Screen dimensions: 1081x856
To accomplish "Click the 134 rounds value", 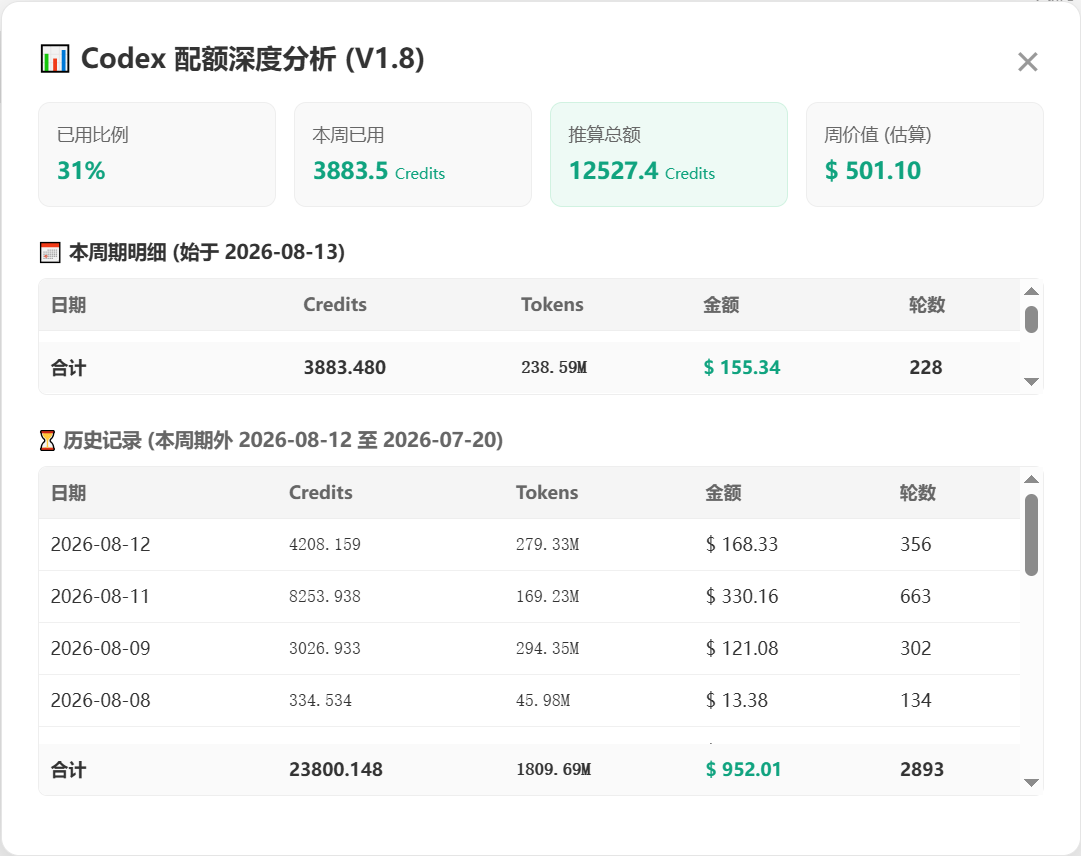I will pos(916,700).
